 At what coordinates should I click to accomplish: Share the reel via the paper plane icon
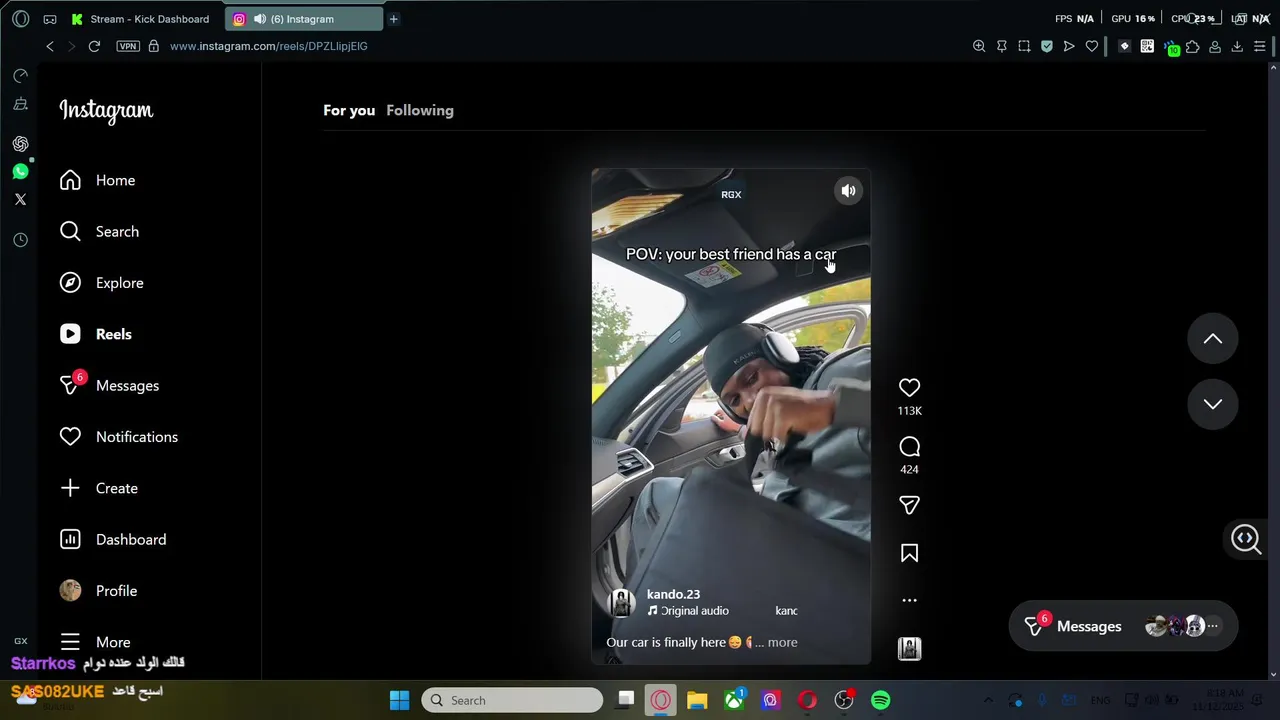[x=909, y=505]
